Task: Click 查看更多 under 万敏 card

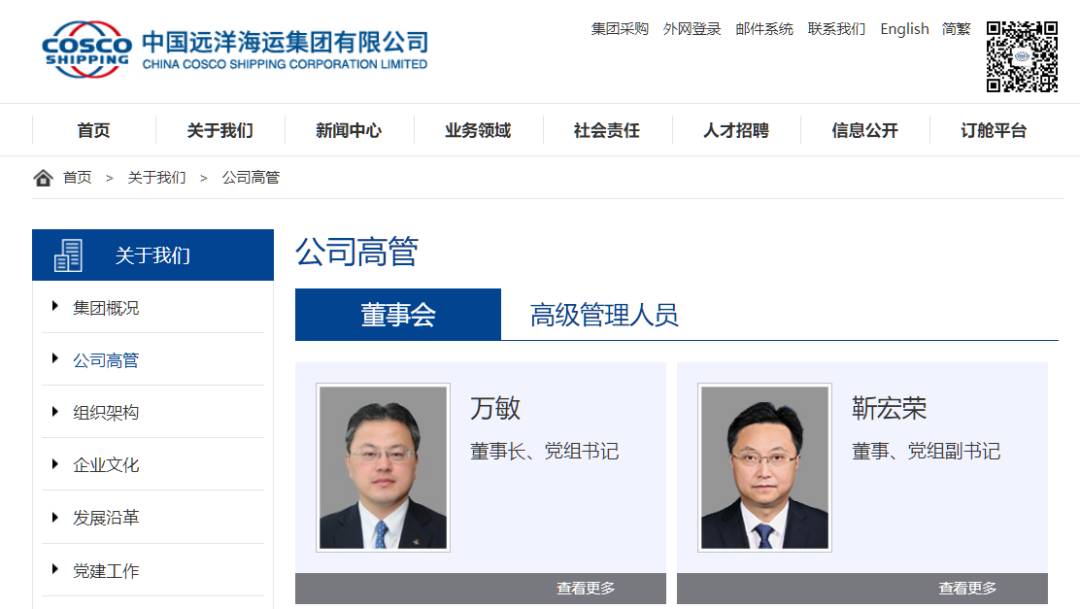Action: pos(585,588)
